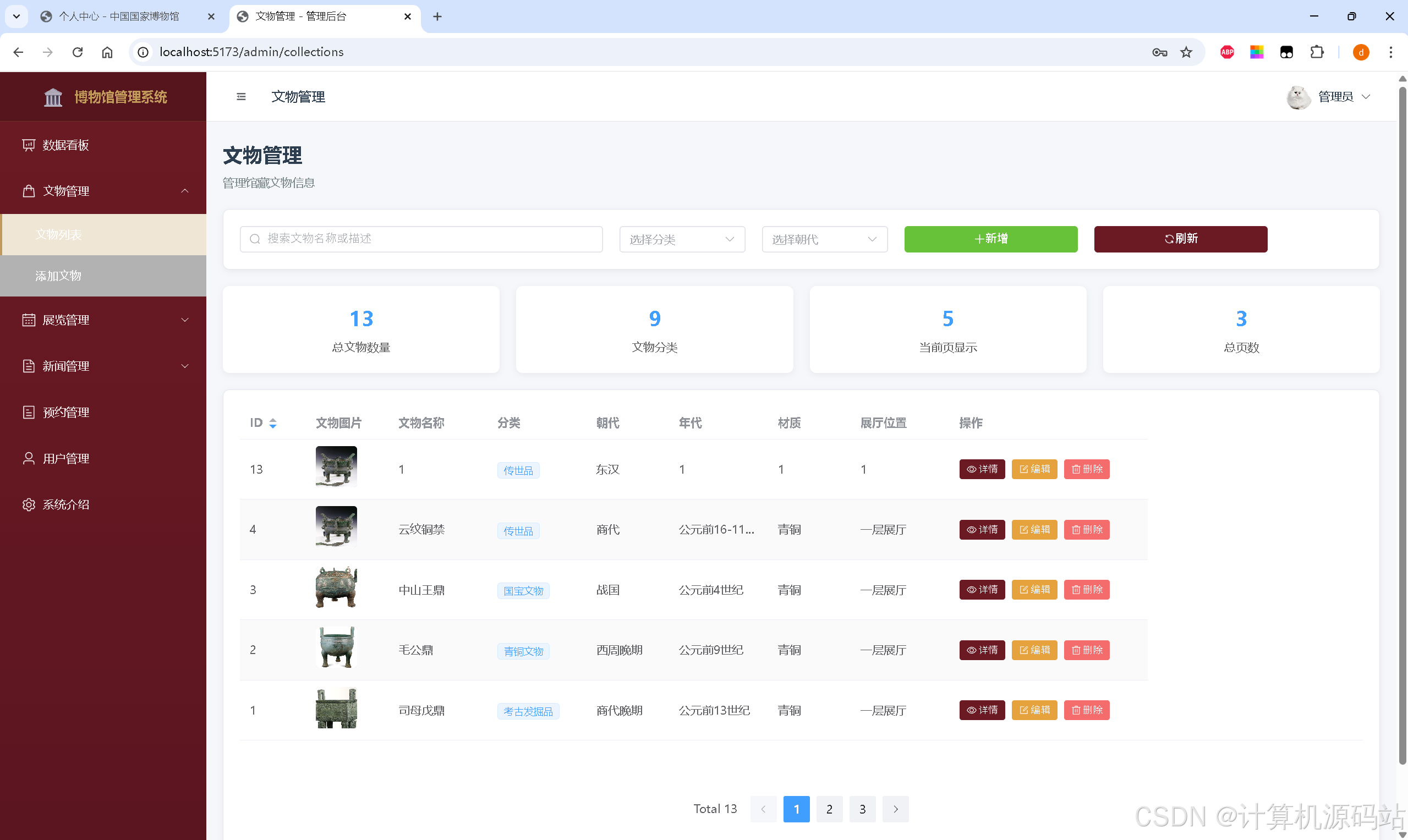
Task: Open 预约管理 in sidebar
Action: (x=65, y=412)
